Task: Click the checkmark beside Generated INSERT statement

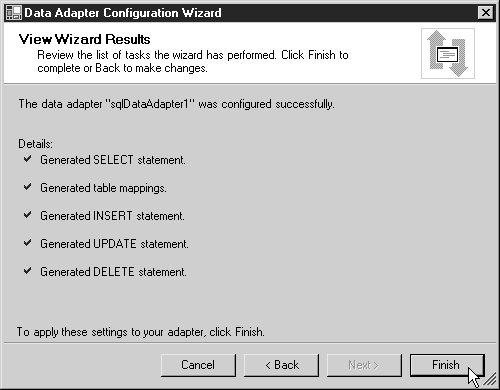Action: [28, 215]
